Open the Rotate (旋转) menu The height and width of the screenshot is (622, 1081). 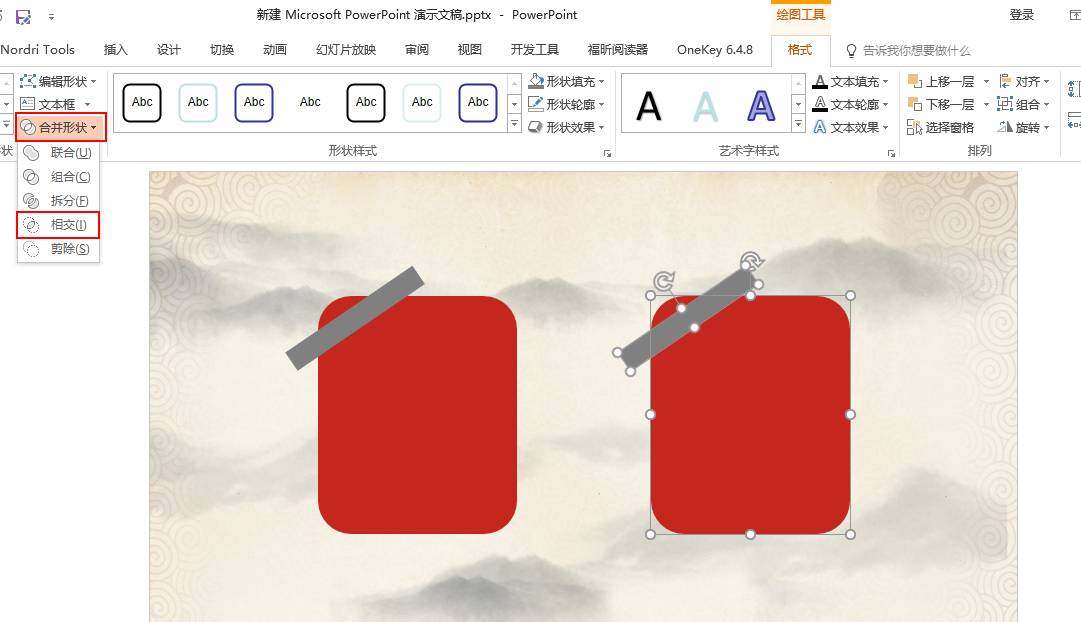(1024, 128)
